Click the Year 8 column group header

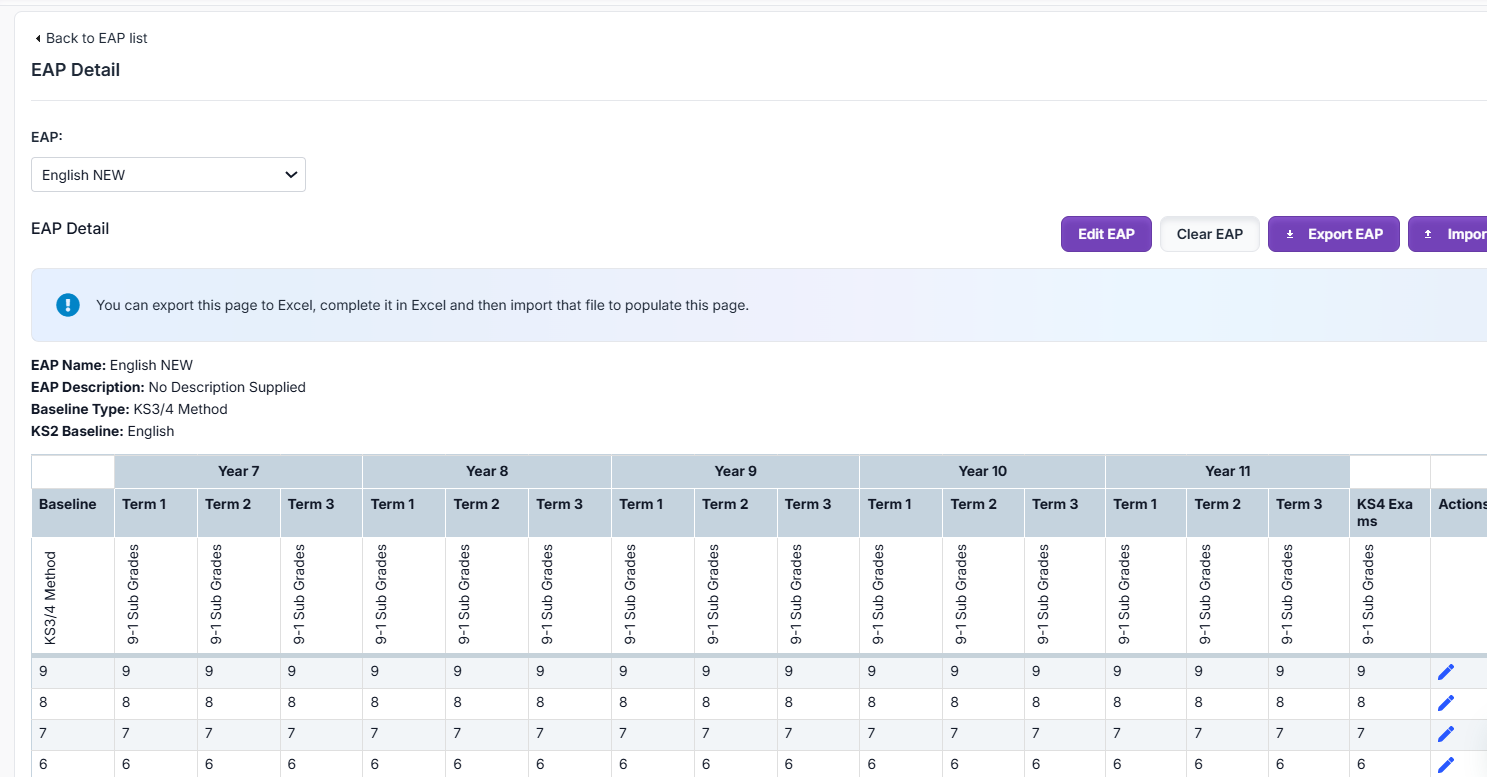(x=487, y=471)
